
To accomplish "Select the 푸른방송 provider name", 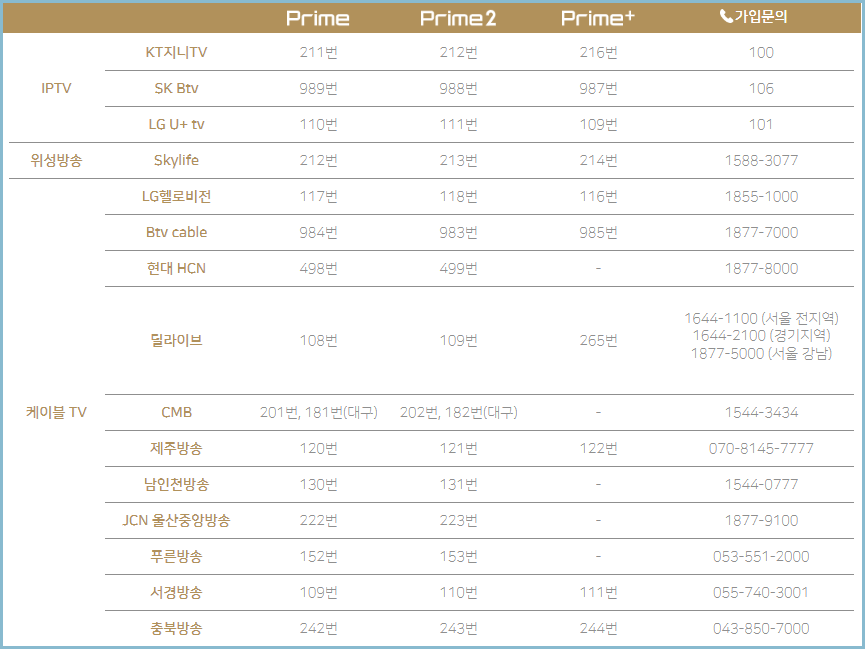I will click(x=177, y=556).
